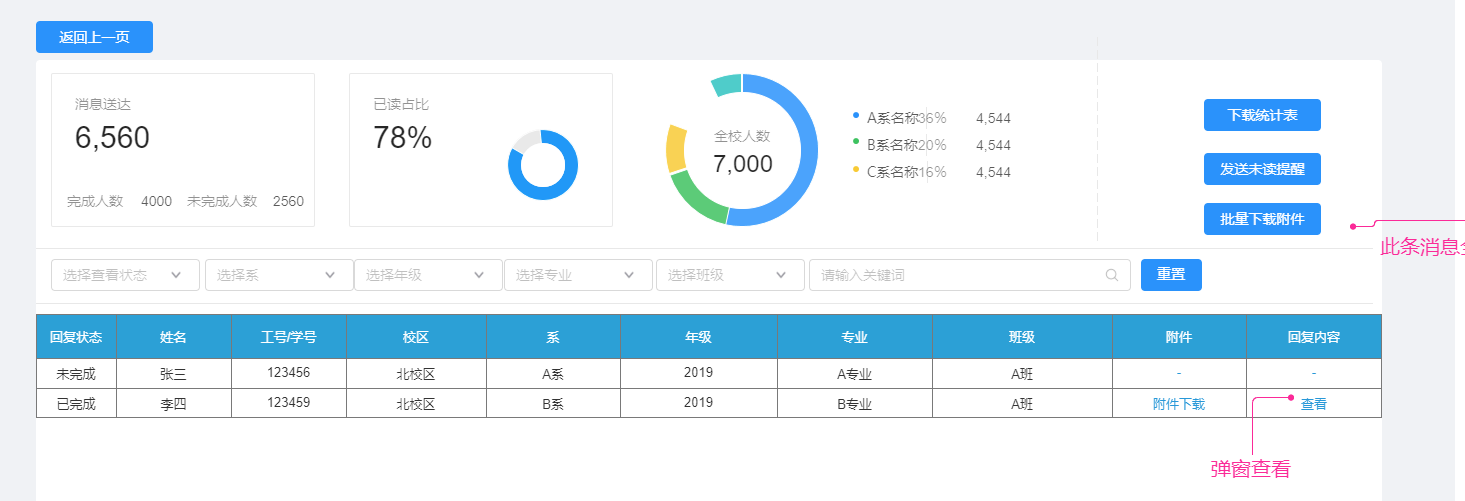The height and width of the screenshot is (501, 1465).
Task: Click the 批量下载附件 button
Action: tap(1262, 219)
